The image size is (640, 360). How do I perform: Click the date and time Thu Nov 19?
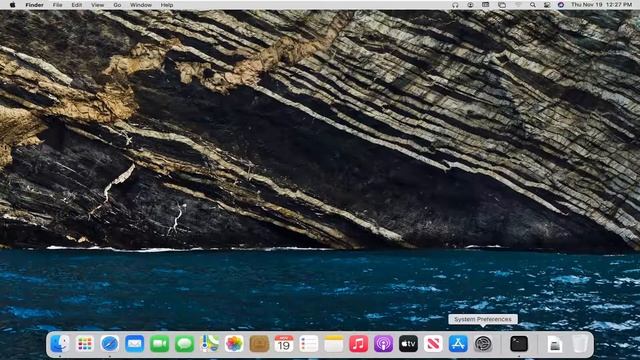coord(602,5)
